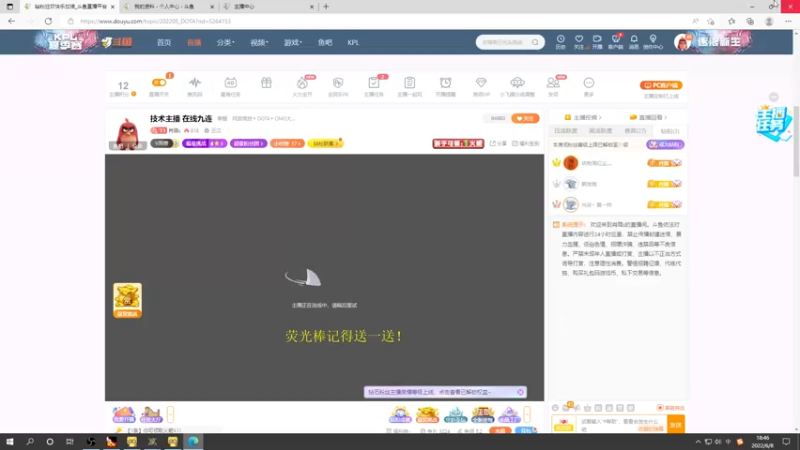
Task: Open 直播 in the site navigation
Action: 194,42
